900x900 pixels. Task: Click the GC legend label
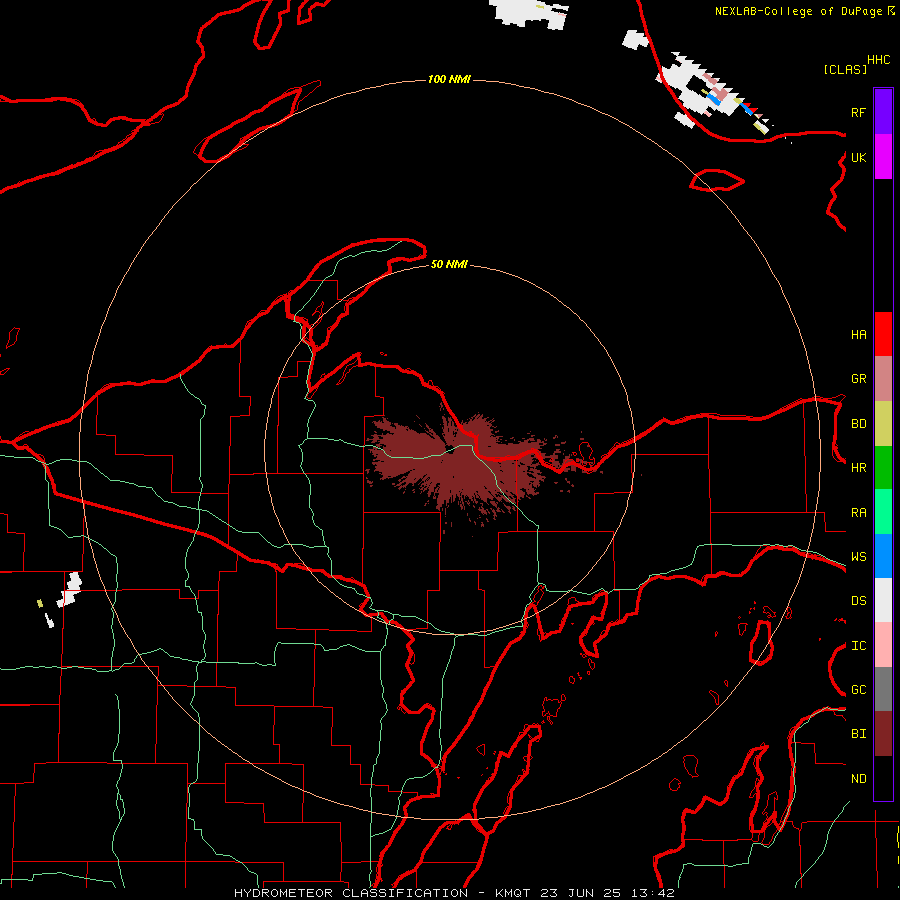858,690
